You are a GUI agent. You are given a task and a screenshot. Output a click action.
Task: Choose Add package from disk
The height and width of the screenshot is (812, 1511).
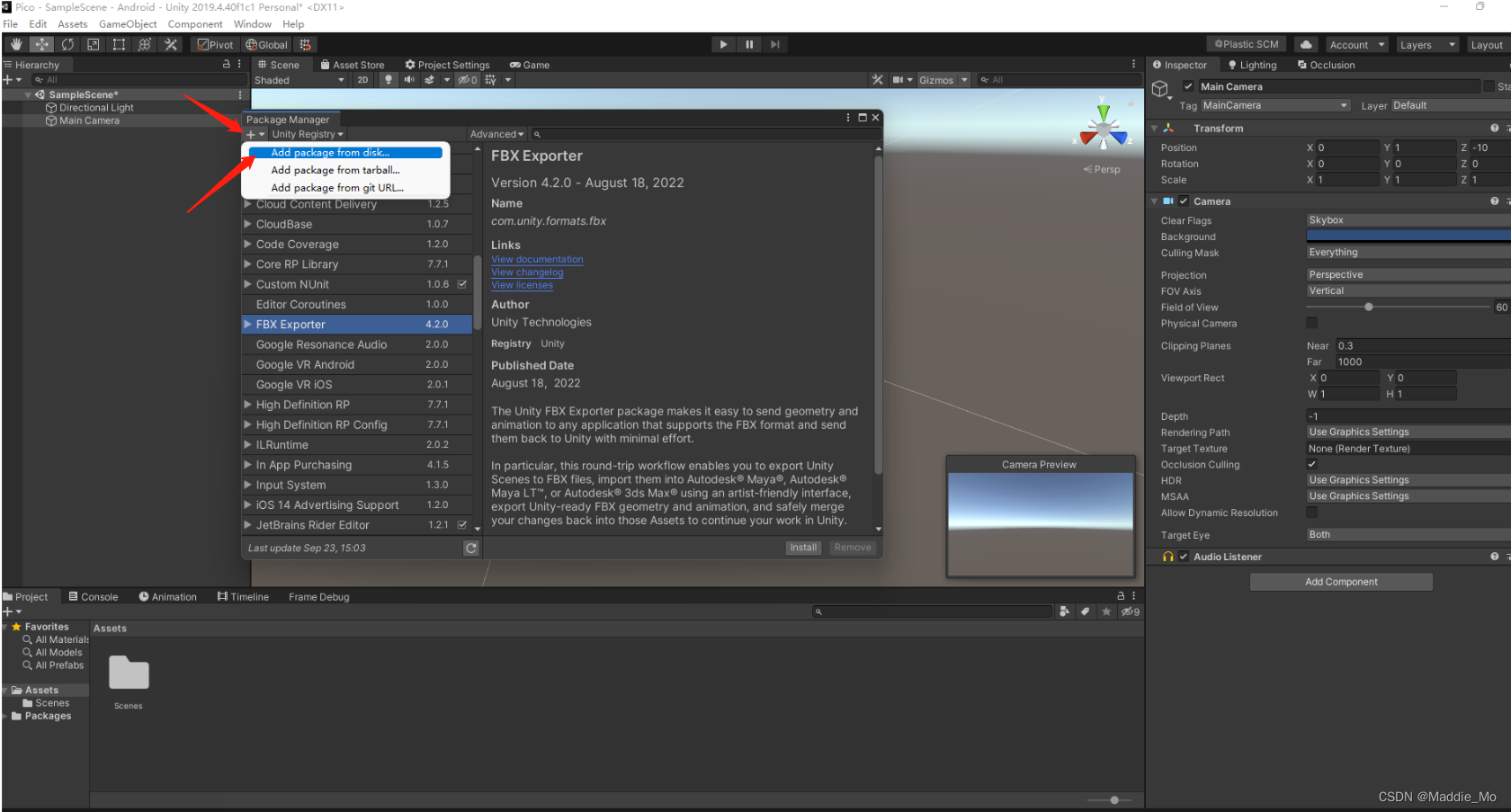(345, 153)
